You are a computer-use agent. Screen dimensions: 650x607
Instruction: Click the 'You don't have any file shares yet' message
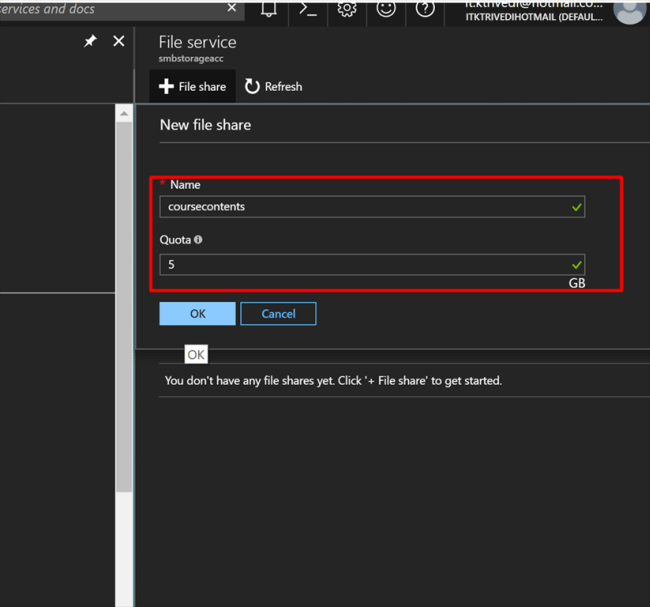click(x=333, y=381)
